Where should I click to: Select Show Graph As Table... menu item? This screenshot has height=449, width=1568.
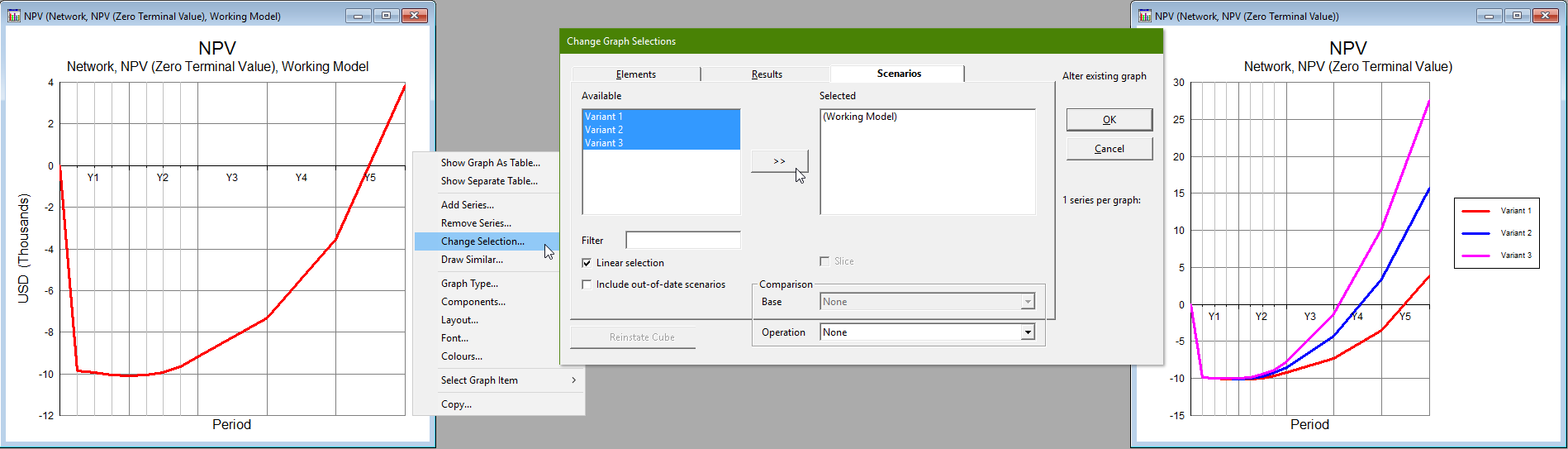[x=490, y=163]
